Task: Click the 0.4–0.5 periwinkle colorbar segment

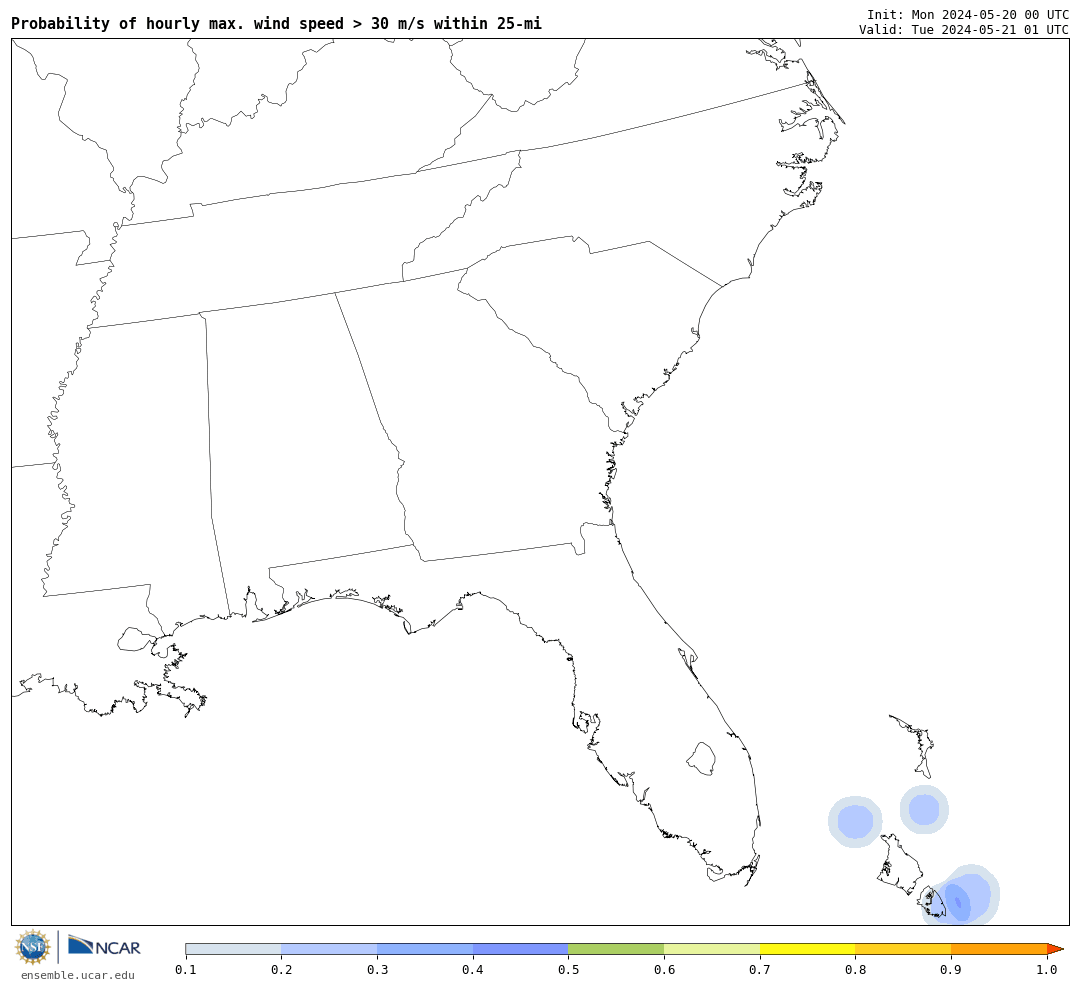Action: 521,949
